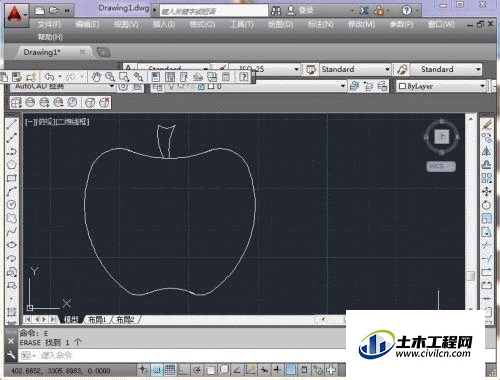Viewport: 500px width, 380px height.
Task: Open the QuickCalc calculator icon
Action: pos(226,77)
